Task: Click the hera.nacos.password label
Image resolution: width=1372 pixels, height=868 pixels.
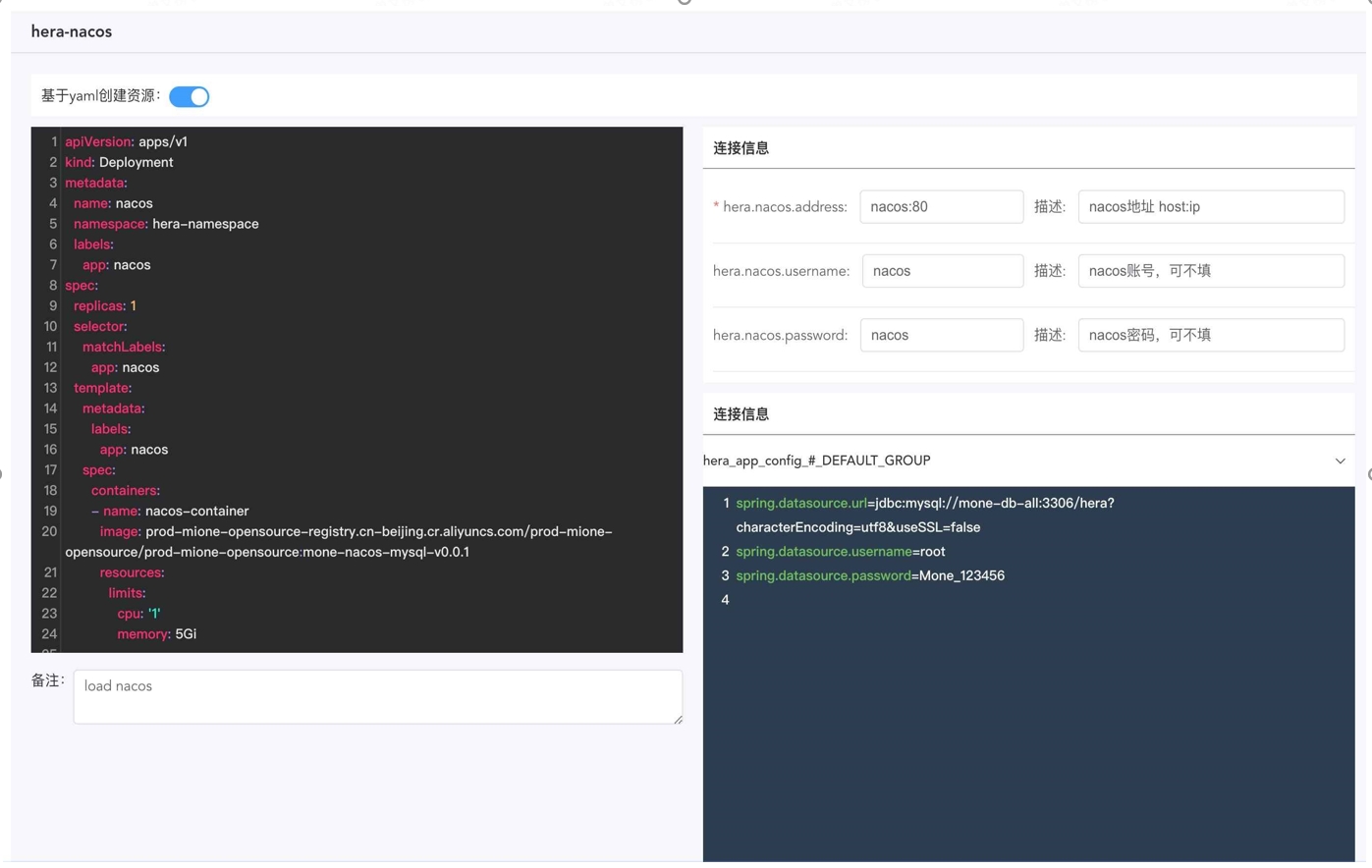Action: (780, 335)
